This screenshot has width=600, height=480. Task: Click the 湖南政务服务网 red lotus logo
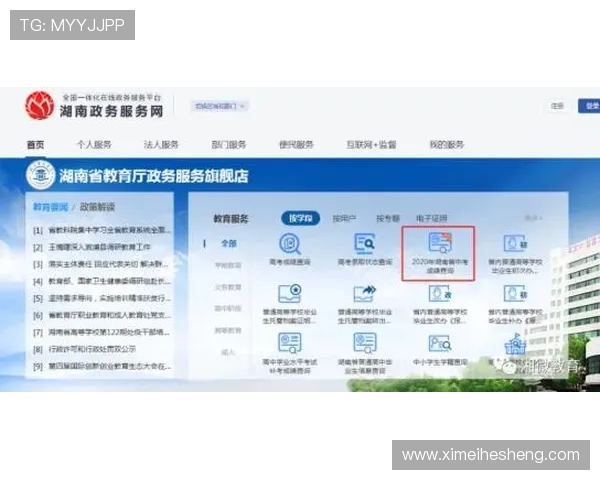[x=39, y=105]
